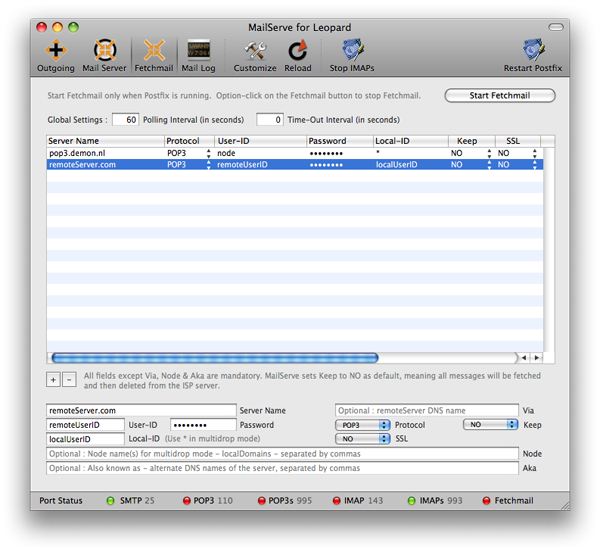Click the Polling Interval input field
This screenshot has height=552, width=600.
click(125, 119)
